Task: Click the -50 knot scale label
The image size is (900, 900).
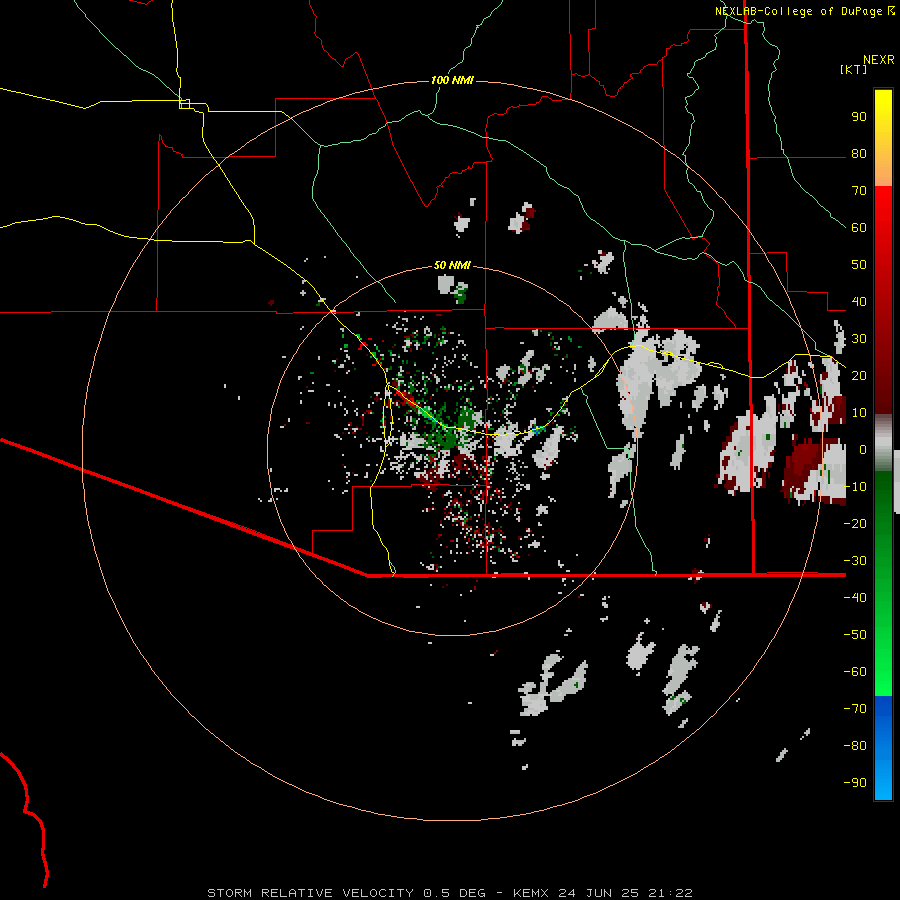Action: pyautogui.click(x=855, y=635)
